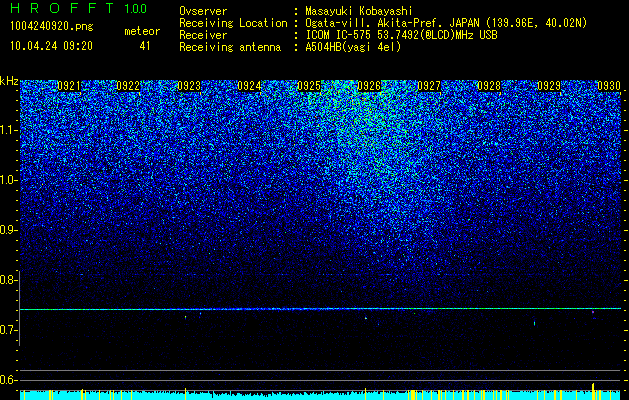Click the meteor count 41
The height and width of the screenshot is (400, 629).
(x=145, y=46)
